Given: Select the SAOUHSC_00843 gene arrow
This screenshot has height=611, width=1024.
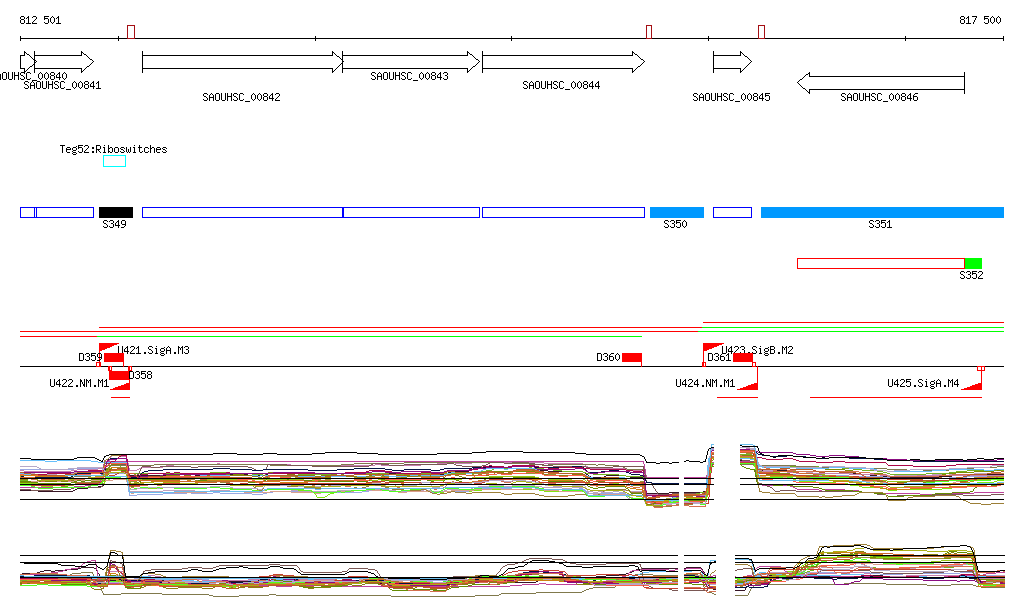Looking at the screenshot, I should (411, 62).
